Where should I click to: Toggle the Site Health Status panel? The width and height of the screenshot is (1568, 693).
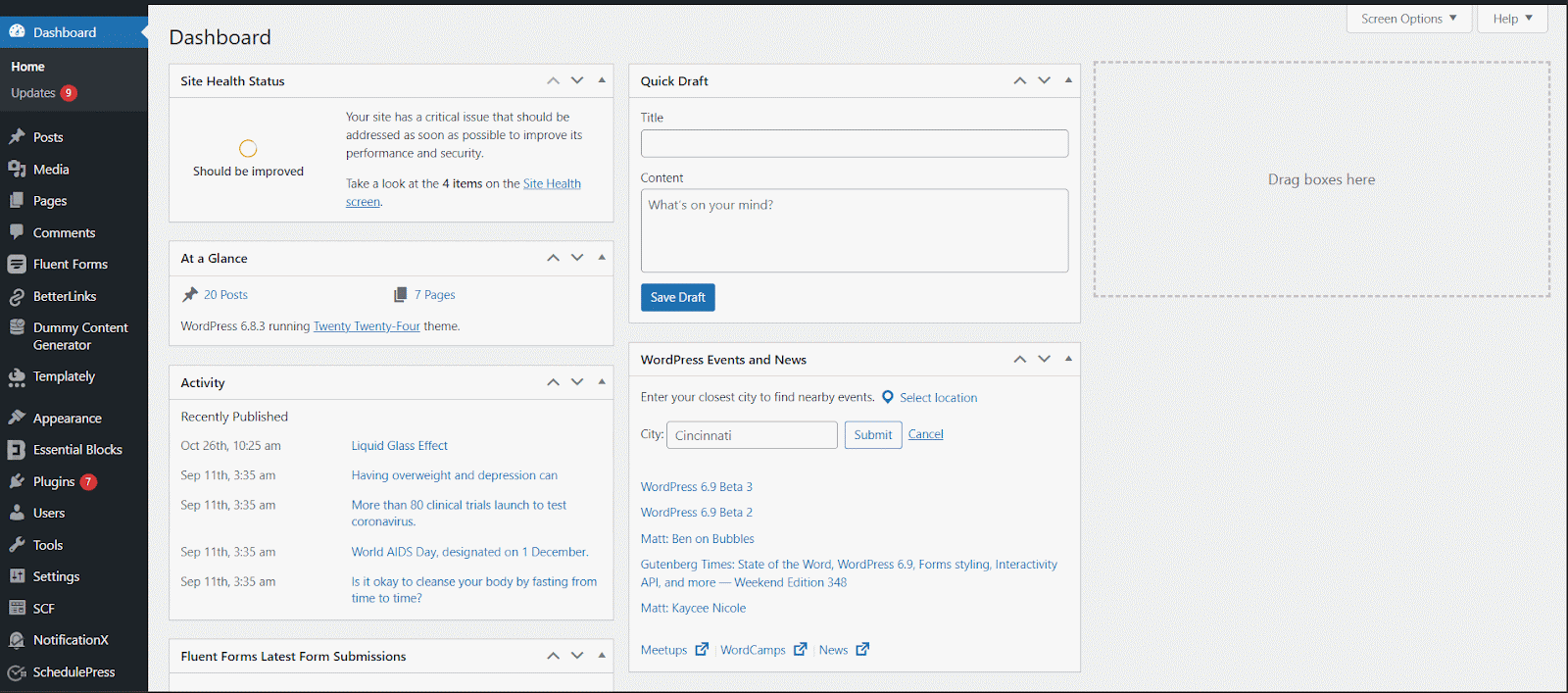pyautogui.click(x=602, y=80)
